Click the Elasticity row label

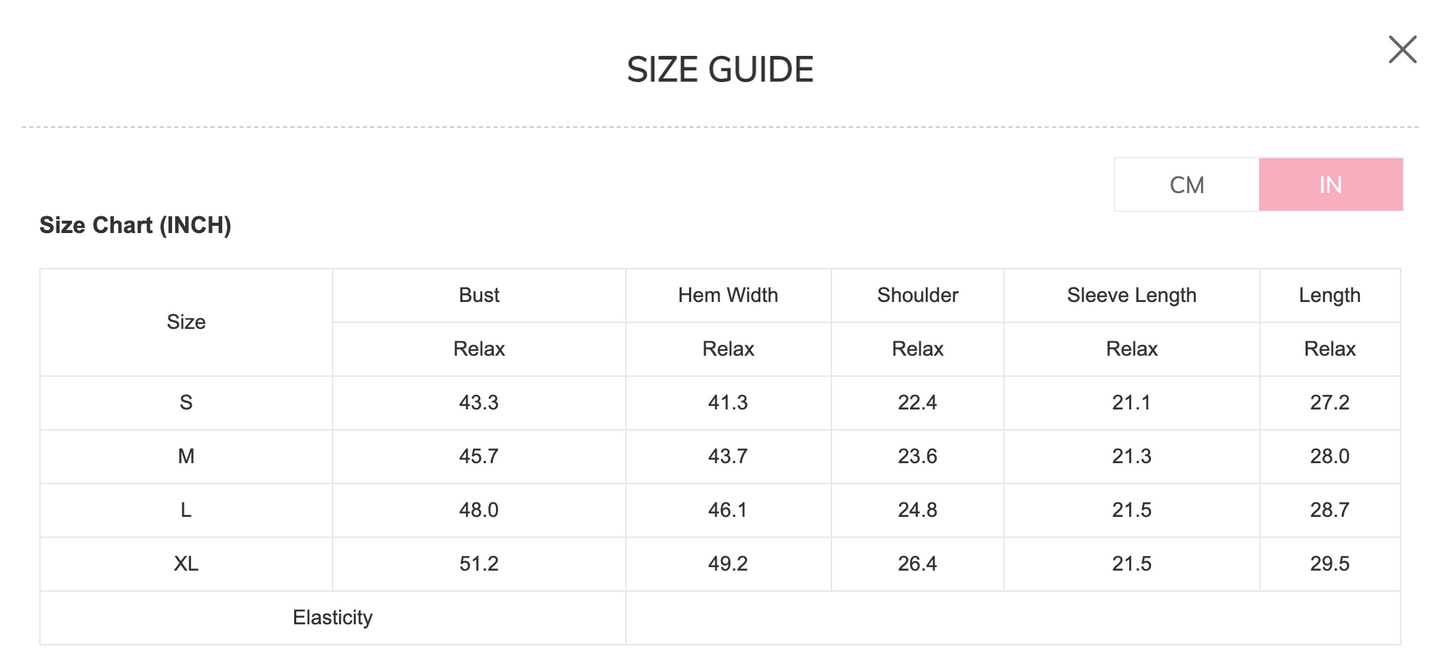332,618
